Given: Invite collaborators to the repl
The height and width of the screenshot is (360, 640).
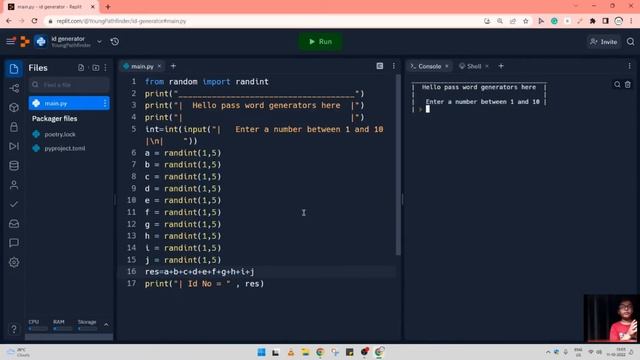Looking at the screenshot, I should [x=604, y=42].
